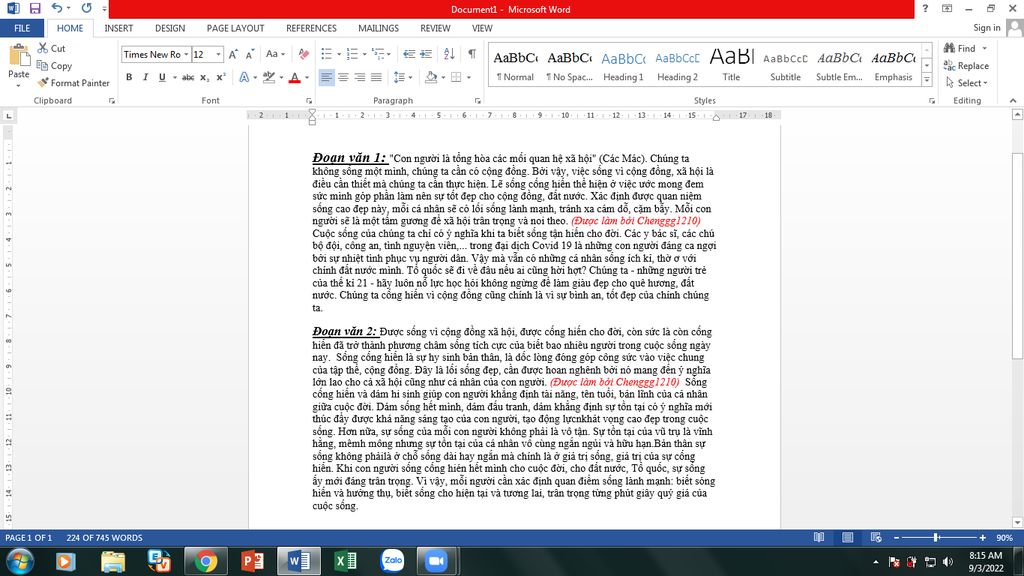
Task: Activate Format Painter
Action: (73, 83)
